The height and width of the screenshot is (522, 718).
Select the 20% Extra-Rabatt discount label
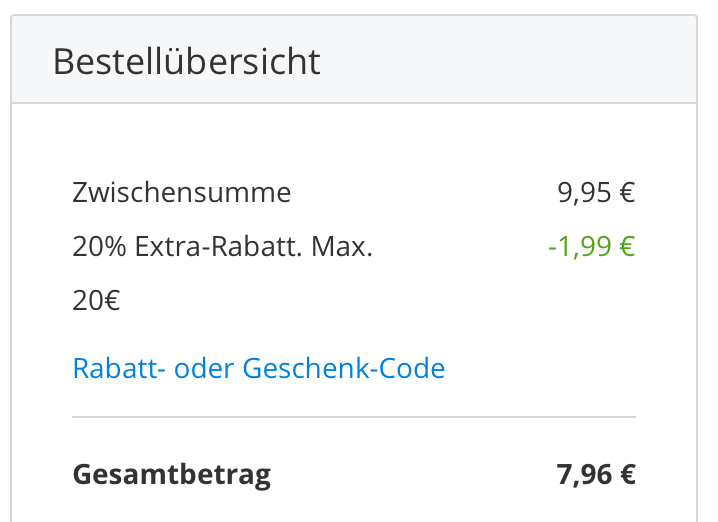[222, 246]
